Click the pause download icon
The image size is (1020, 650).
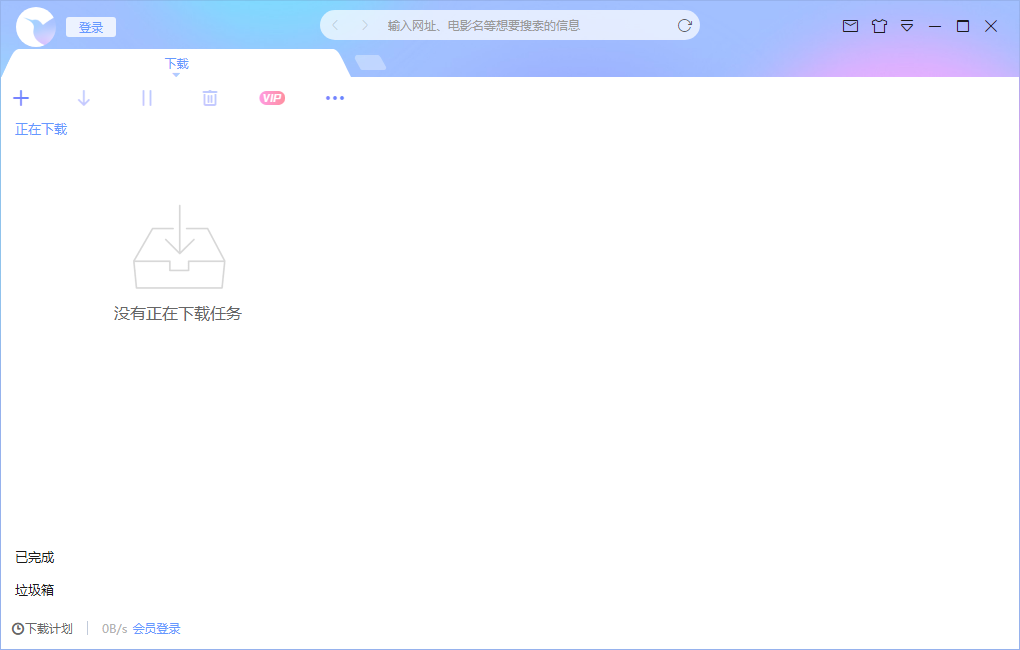(x=147, y=98)
